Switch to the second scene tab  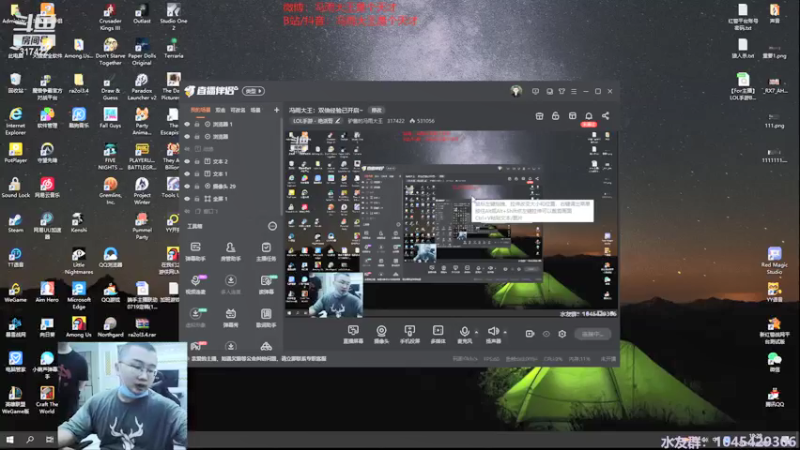tap(220, 110)
